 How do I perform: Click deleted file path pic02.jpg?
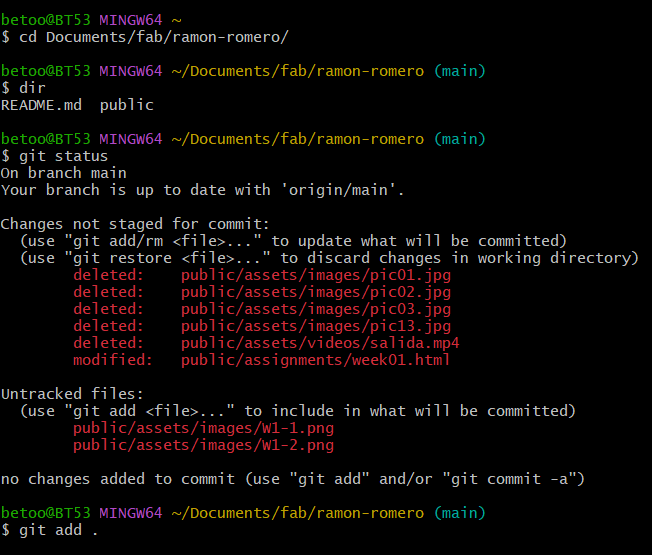[x=316, y=292]
